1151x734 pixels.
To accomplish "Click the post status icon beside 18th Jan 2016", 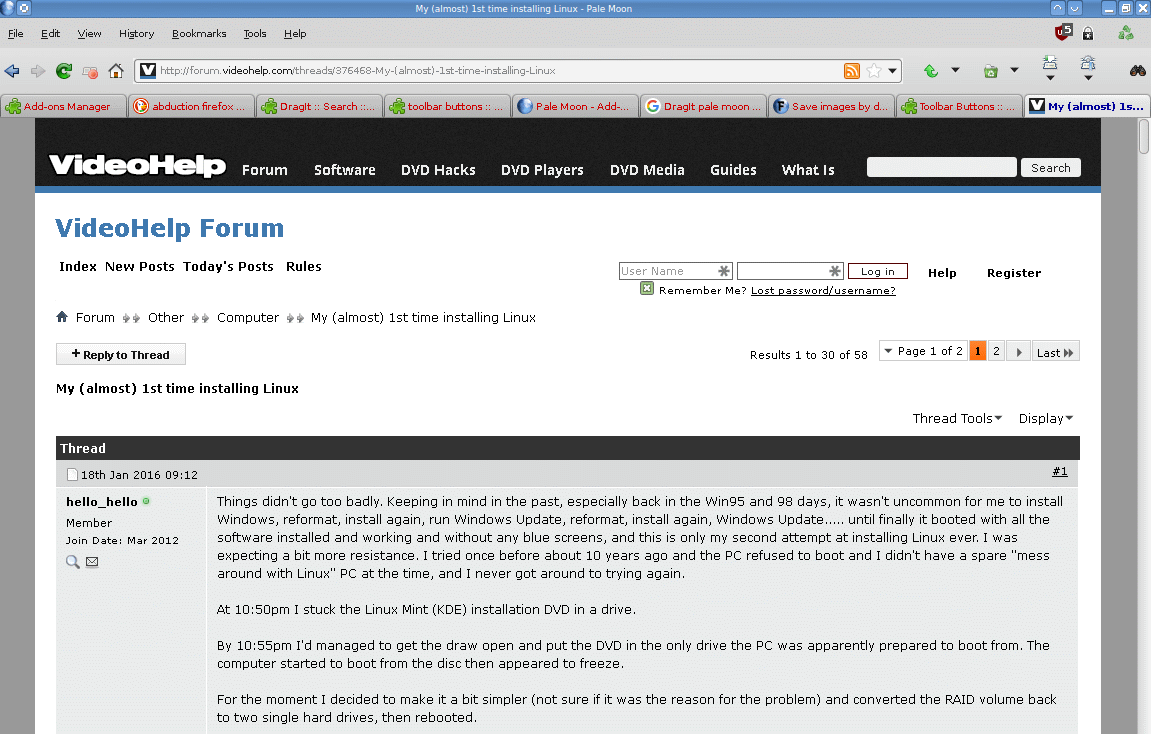I will pos(72,475).
